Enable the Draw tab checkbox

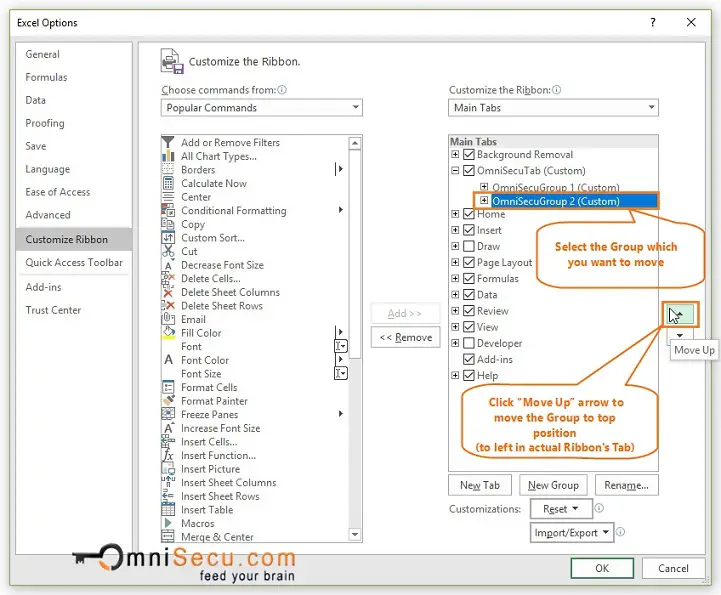pyautogui.click(x=469, y=246)
